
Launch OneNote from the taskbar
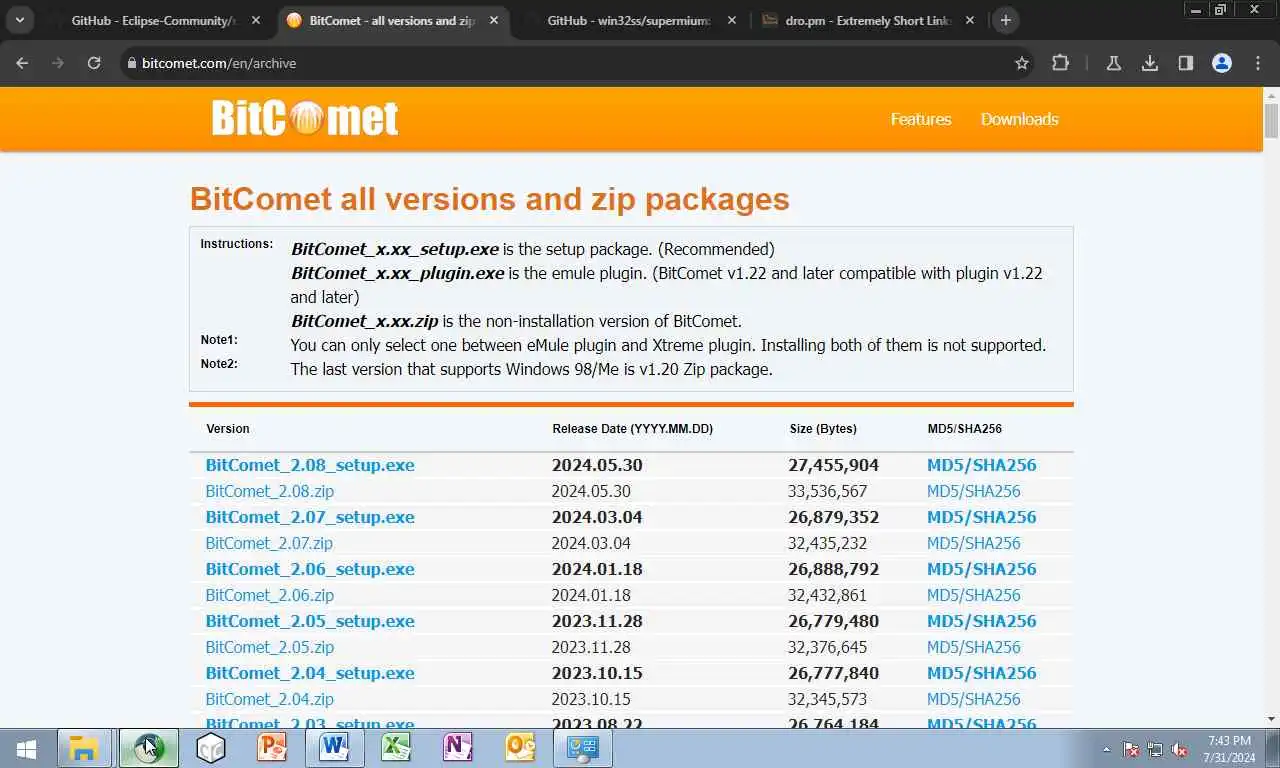tap(458, 748)
